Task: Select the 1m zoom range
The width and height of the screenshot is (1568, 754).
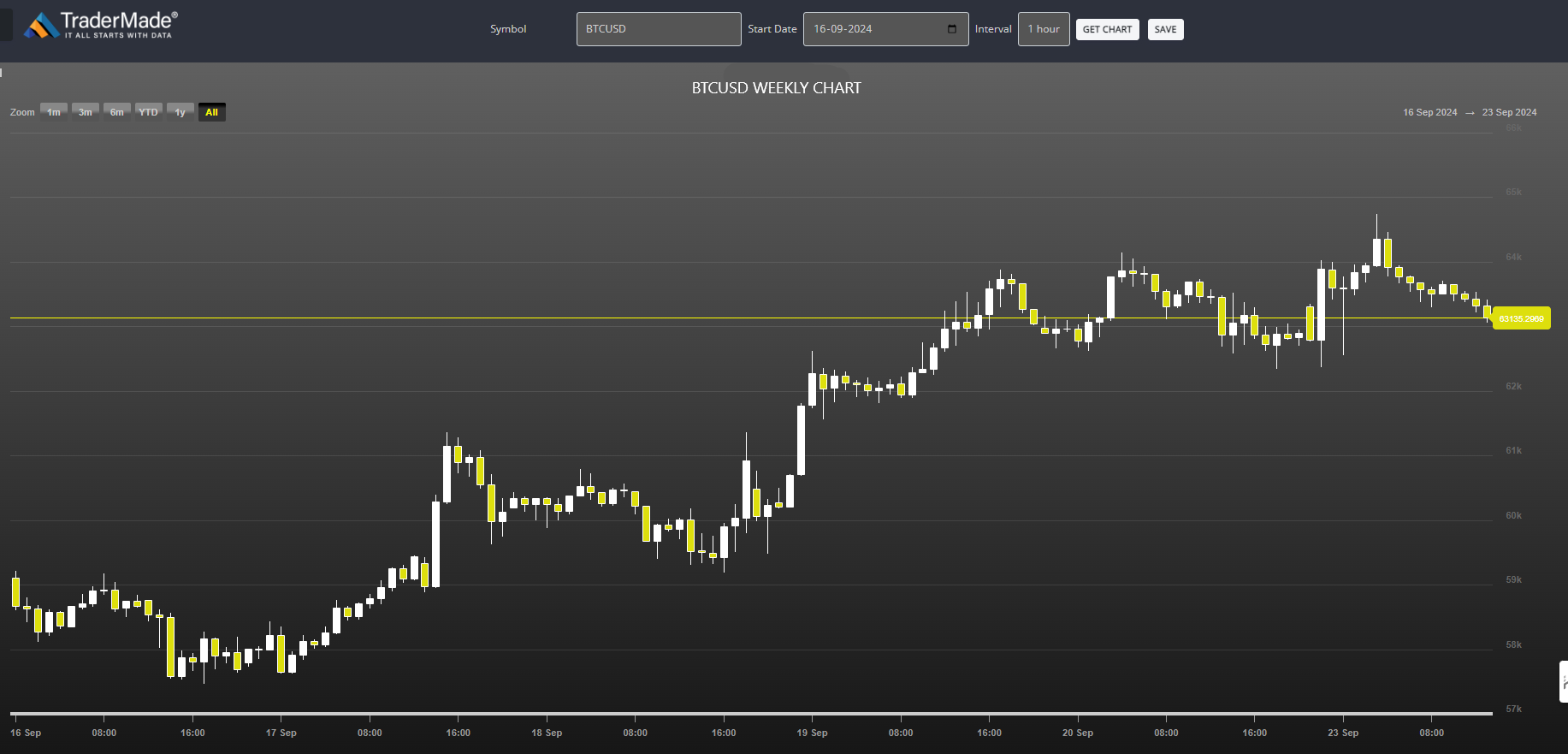Action: click(54, 112)
